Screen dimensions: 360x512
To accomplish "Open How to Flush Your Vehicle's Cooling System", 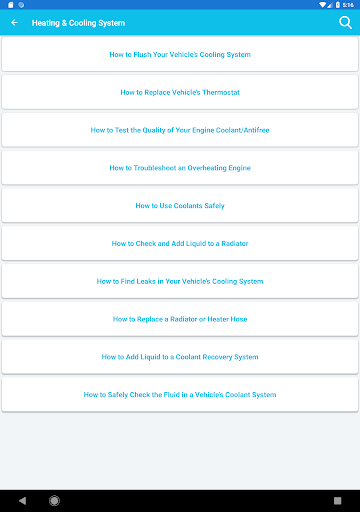I will click(x=180, y=54).
